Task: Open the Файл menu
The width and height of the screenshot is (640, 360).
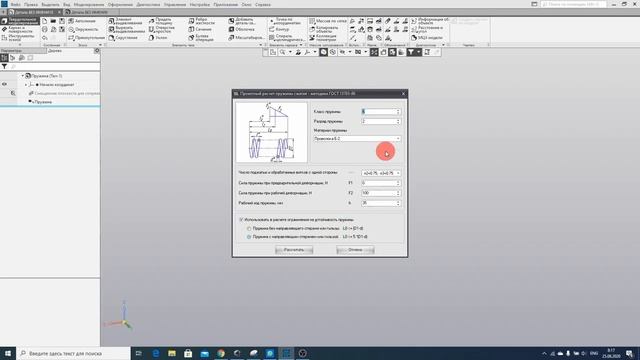Action: click(16, 4)
